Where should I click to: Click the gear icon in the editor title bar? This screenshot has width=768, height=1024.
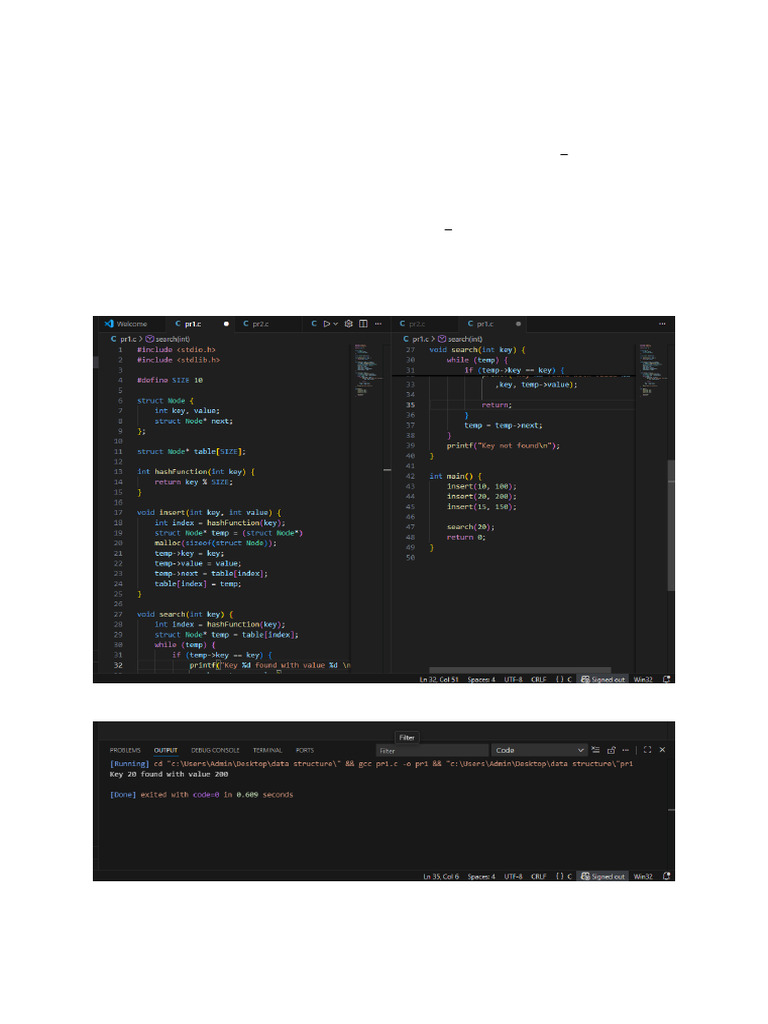pyautogui.click(x=349, y=324)
